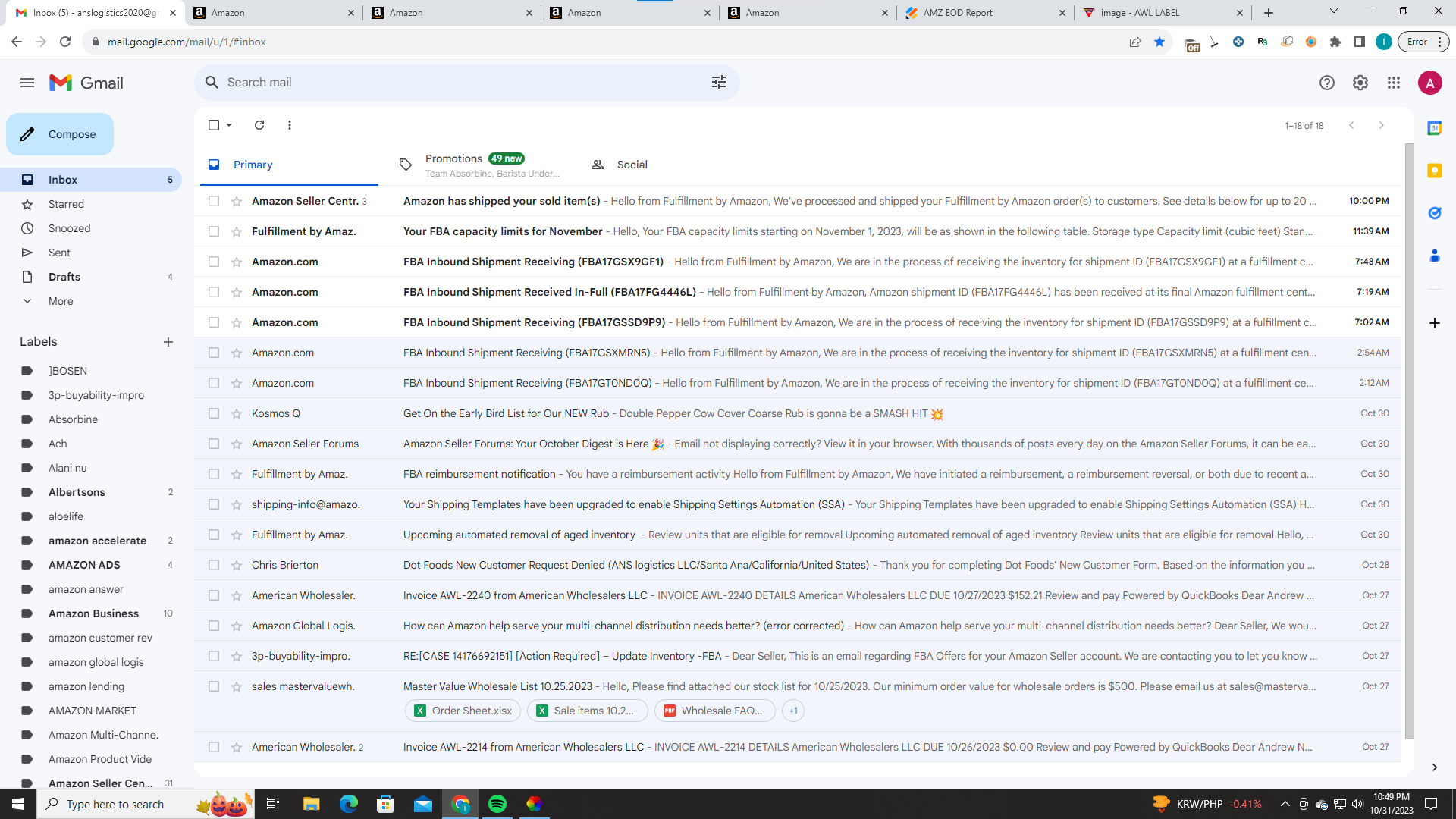
Task: Star the Chris Brierton email
Action: [x=237, y=566]
